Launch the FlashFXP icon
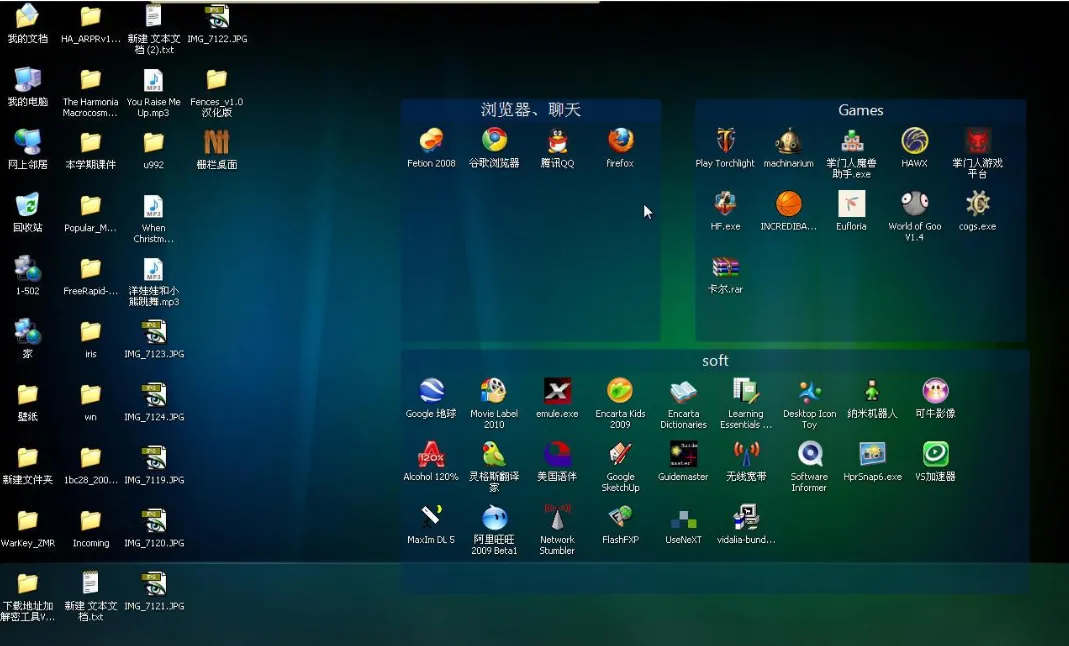The width and height of the screenshot is (1069, 646). [x=620, y=517]
